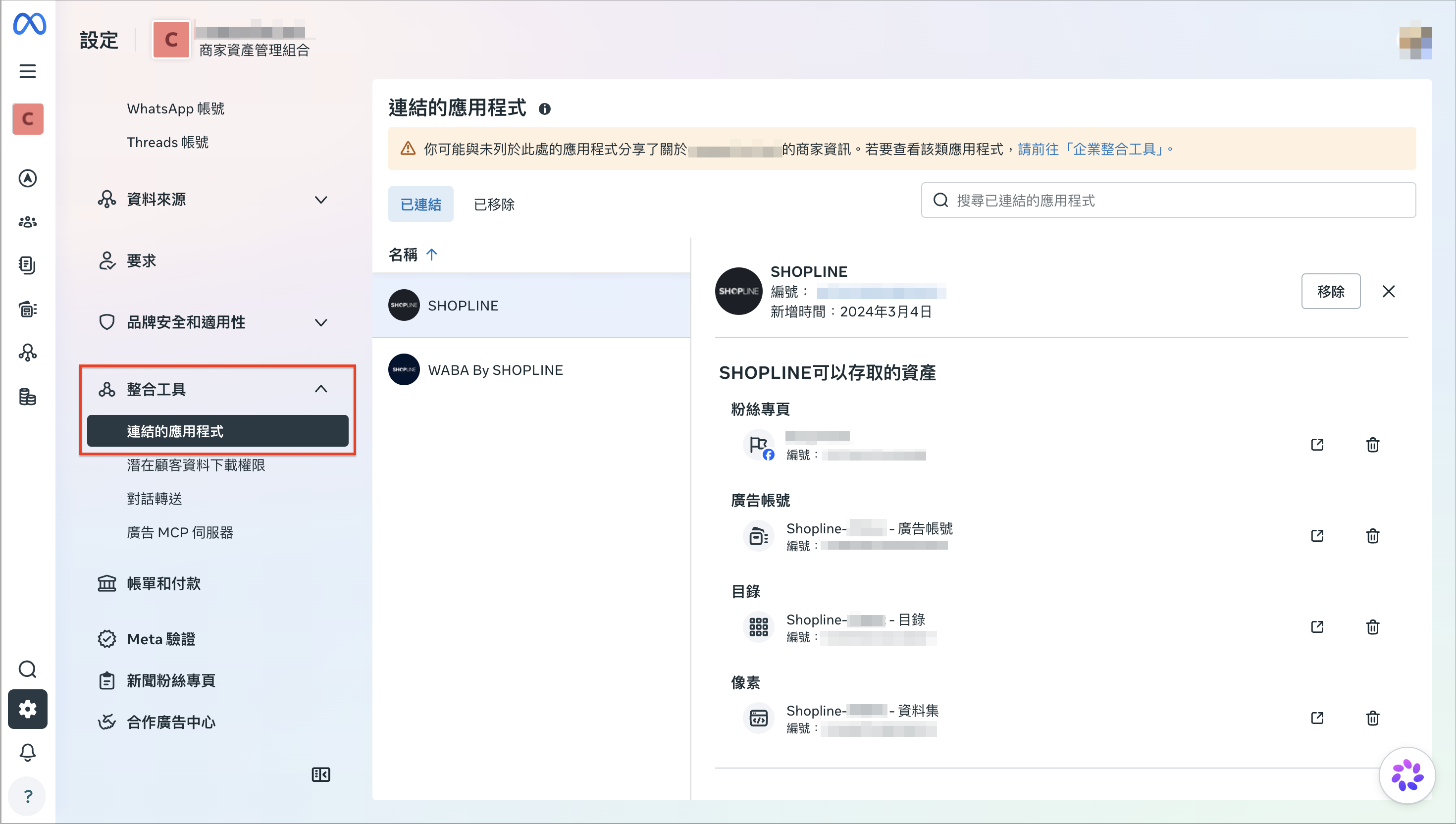1456x824 pixels.
Task: Collapse the 整合工具 section
Action: tap(213, 389)
